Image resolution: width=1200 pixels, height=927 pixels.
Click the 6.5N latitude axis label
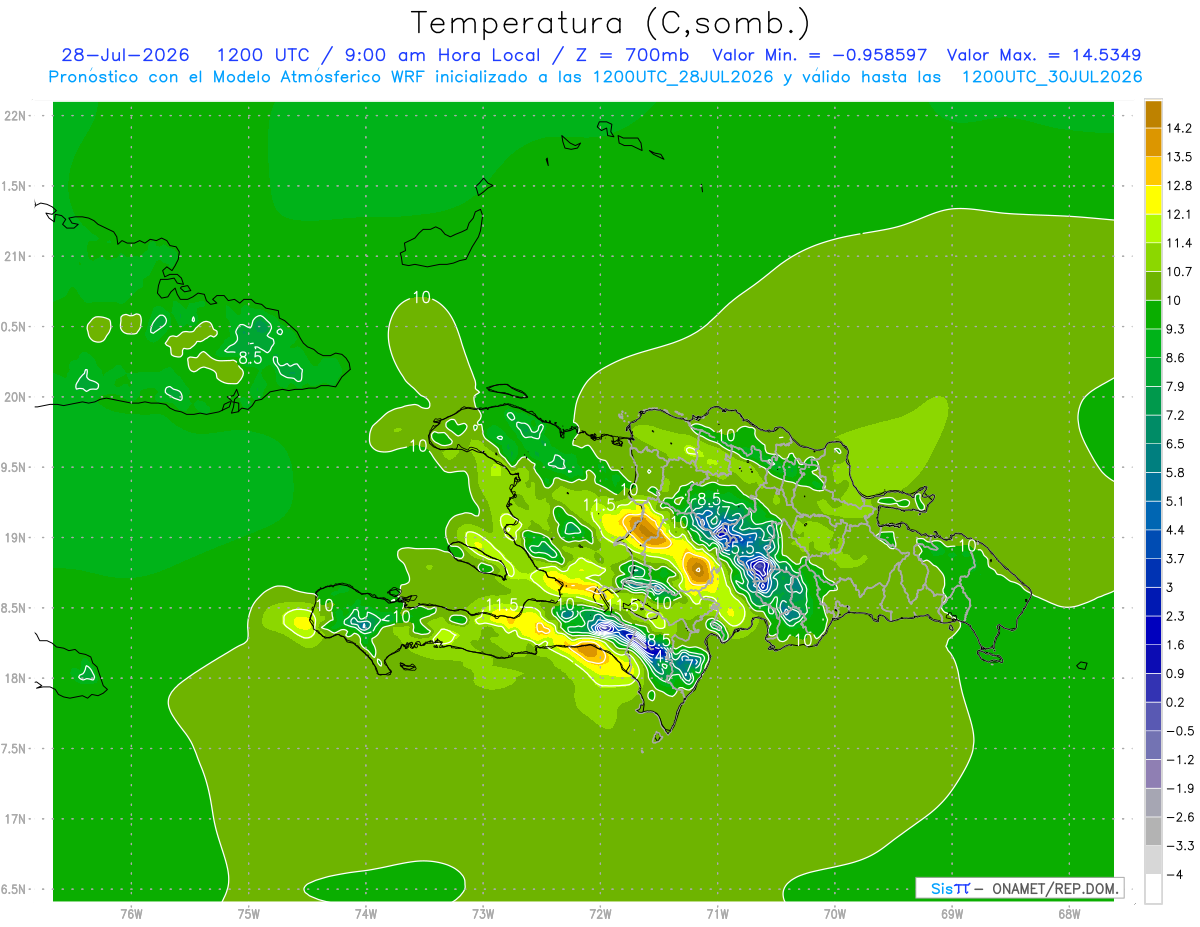point(15,889)
